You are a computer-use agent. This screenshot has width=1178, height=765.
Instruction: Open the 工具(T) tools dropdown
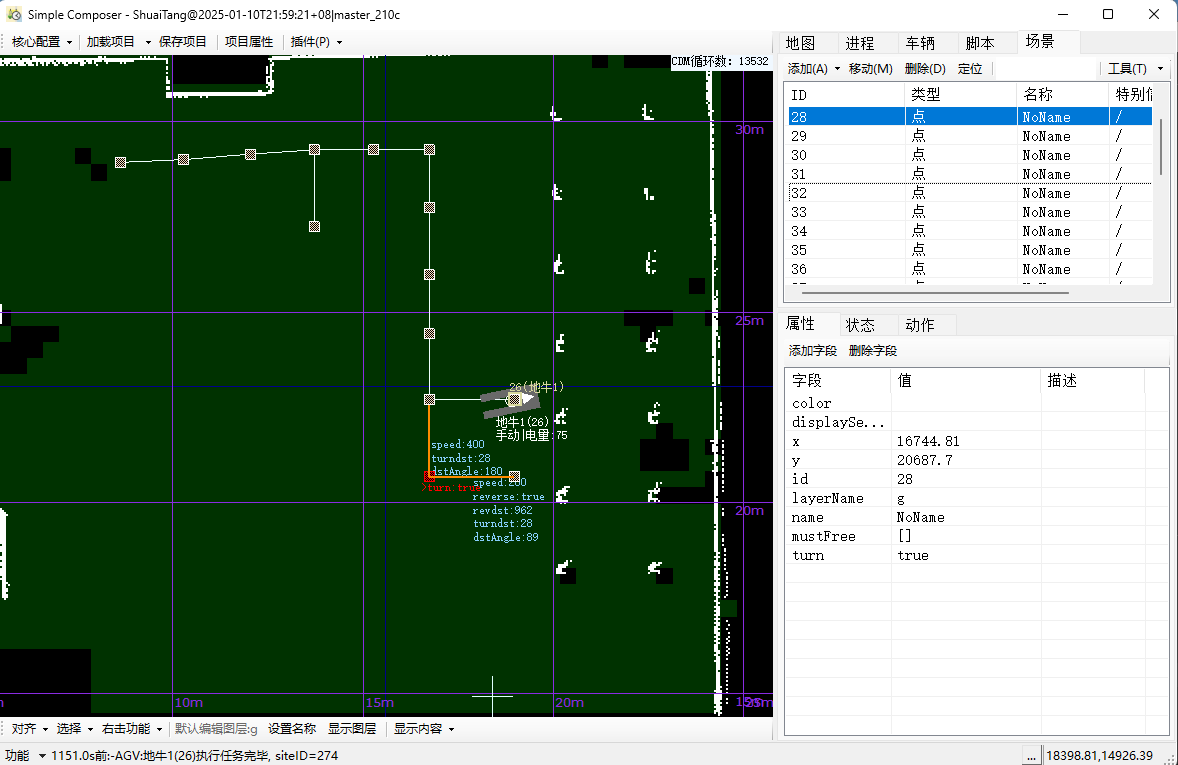(1135, 69)
